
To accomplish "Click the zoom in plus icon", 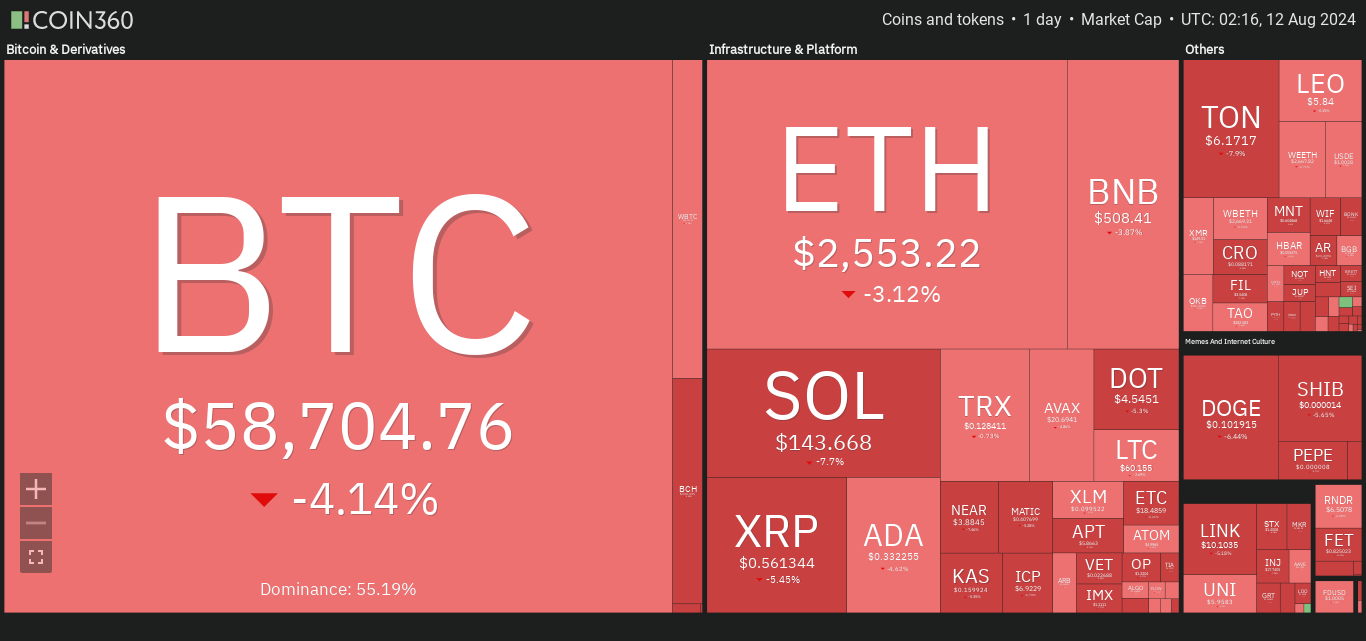I will [x=36, y=489].
